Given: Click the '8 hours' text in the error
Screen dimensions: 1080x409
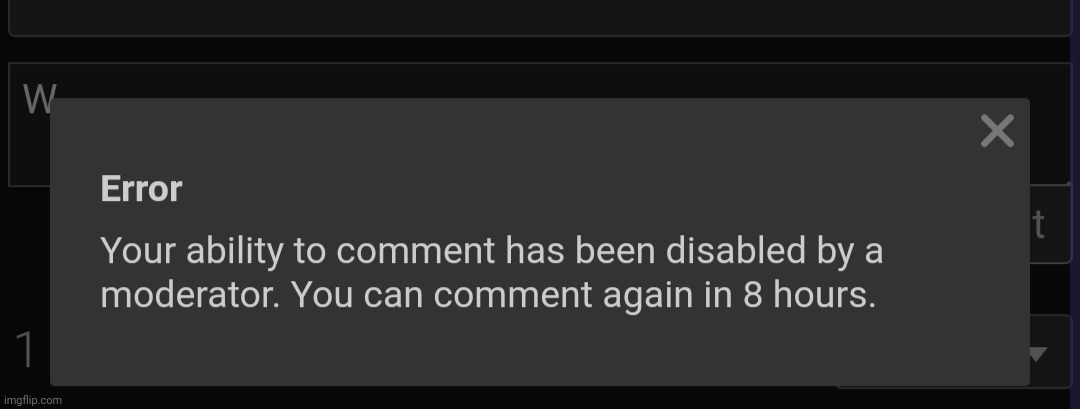Looking at the screenshot, I should pos(809,295).
